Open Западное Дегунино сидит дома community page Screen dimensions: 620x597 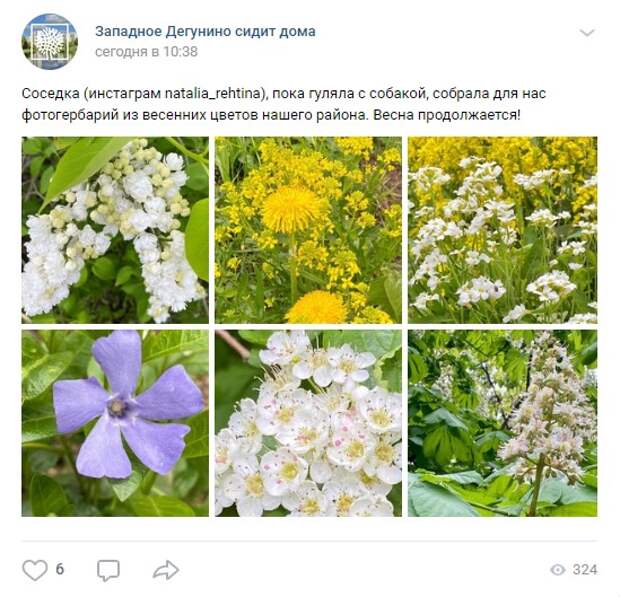(205, 31)
